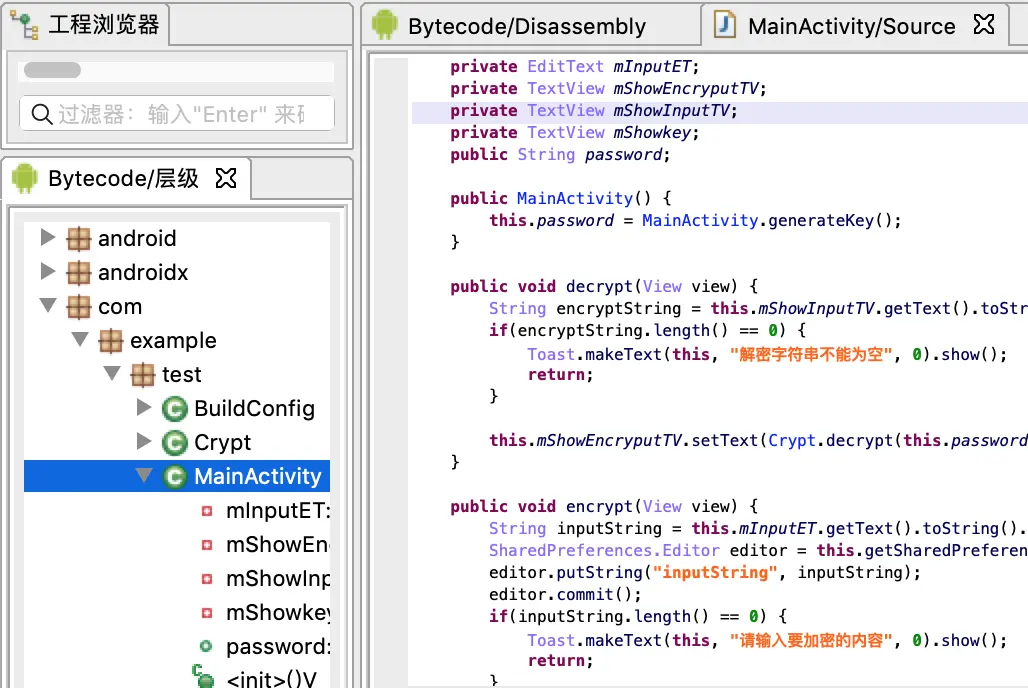Close the Bytecode/层级 tab
1028x688 pixels.
coord(226,178)
